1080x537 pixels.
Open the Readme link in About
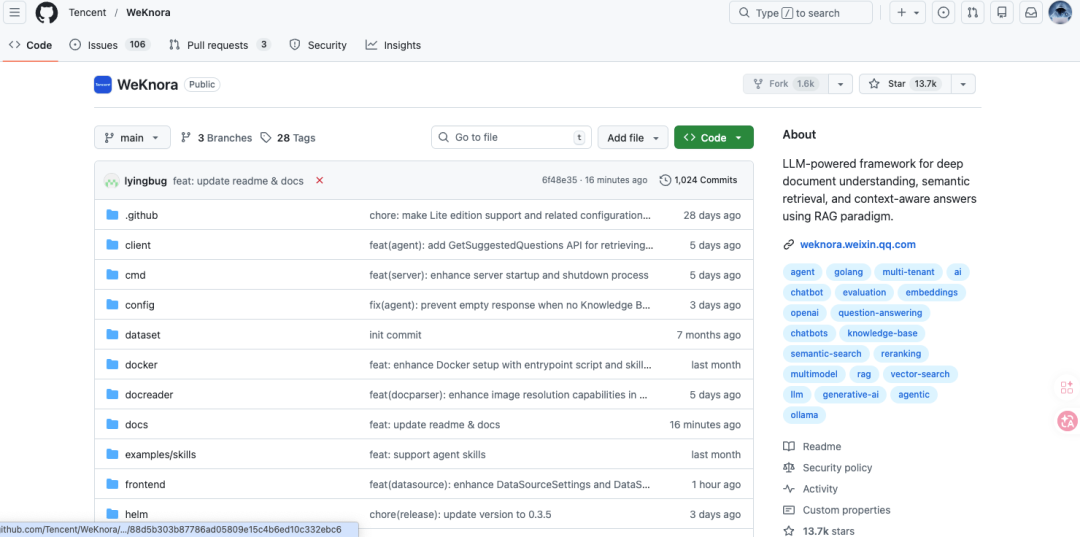[813, 447]
